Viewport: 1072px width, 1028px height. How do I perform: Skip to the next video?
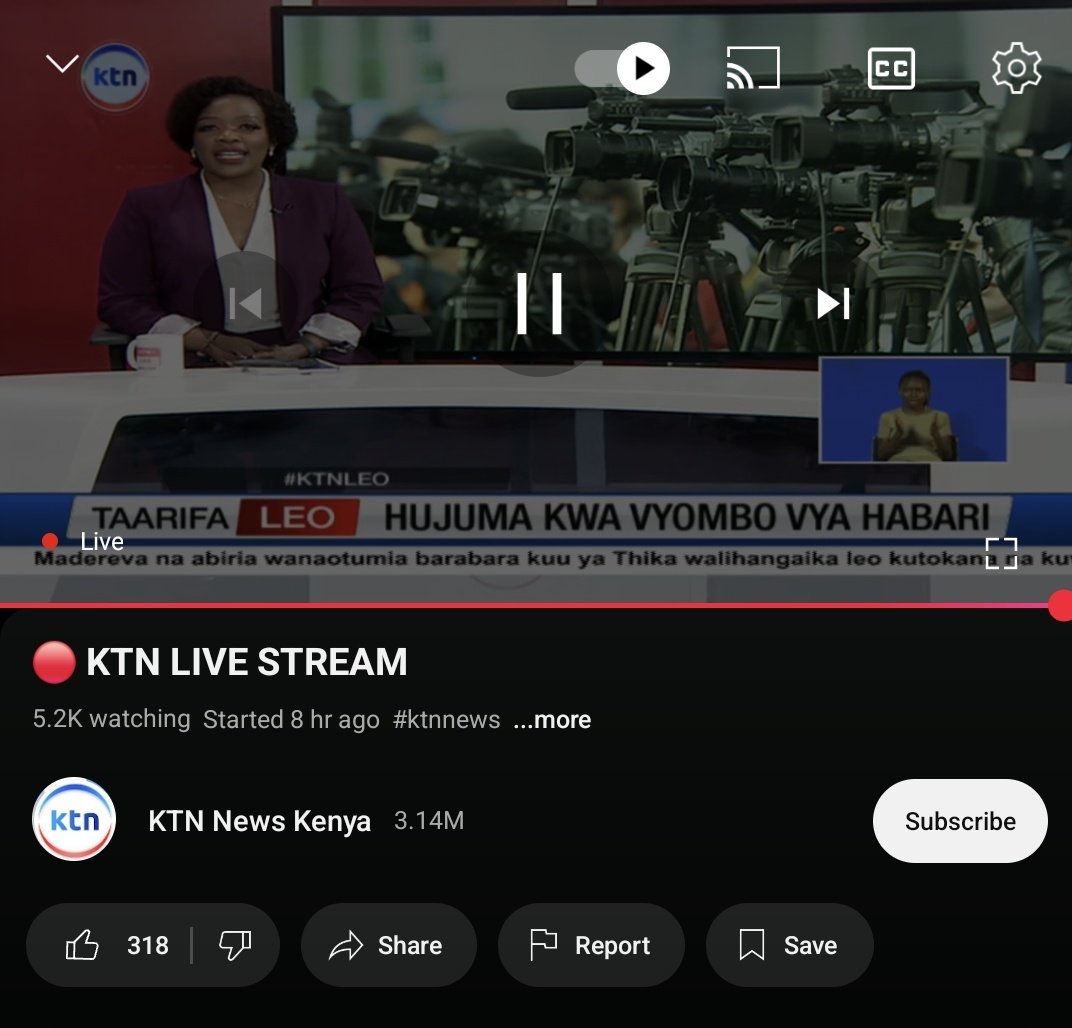point(833,302)
